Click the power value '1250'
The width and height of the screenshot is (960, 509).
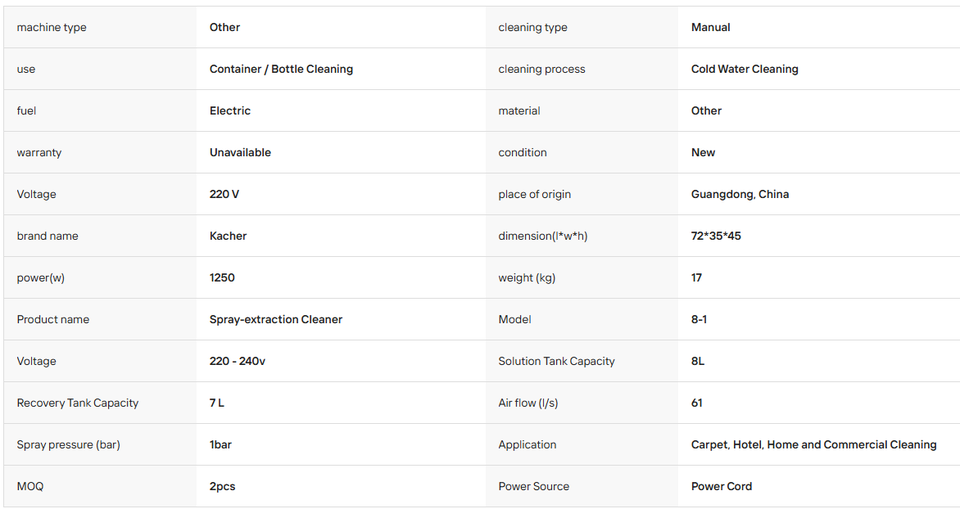(x=222, y=277)
